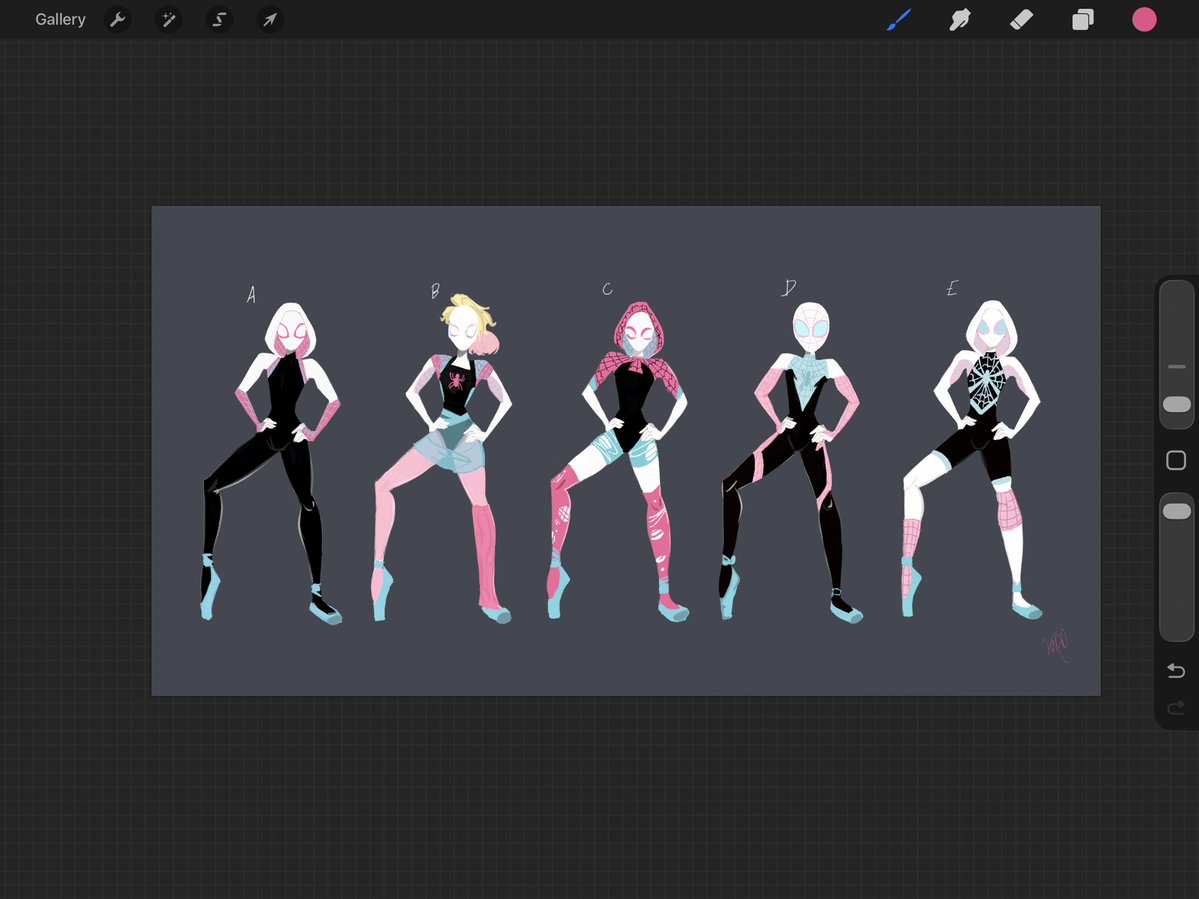Click the brush opacity slider handle
This screenshot has height=899, width=1199.
point(1177,511)
